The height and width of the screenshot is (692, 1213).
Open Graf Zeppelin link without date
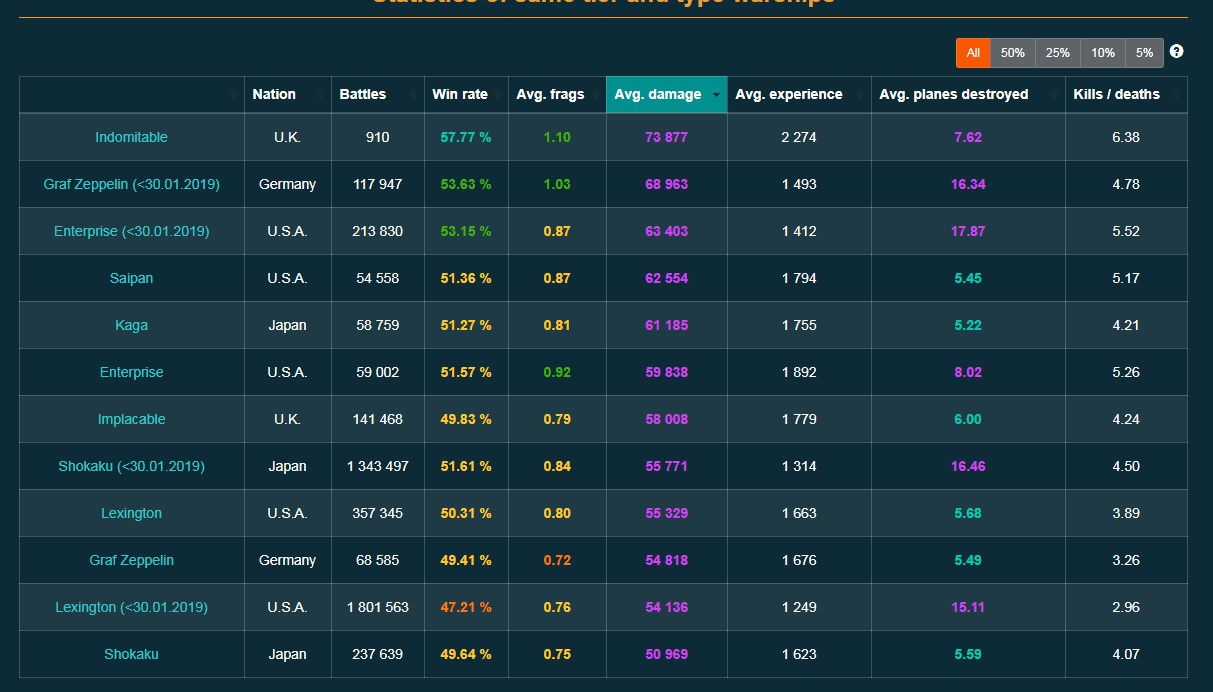131,560
